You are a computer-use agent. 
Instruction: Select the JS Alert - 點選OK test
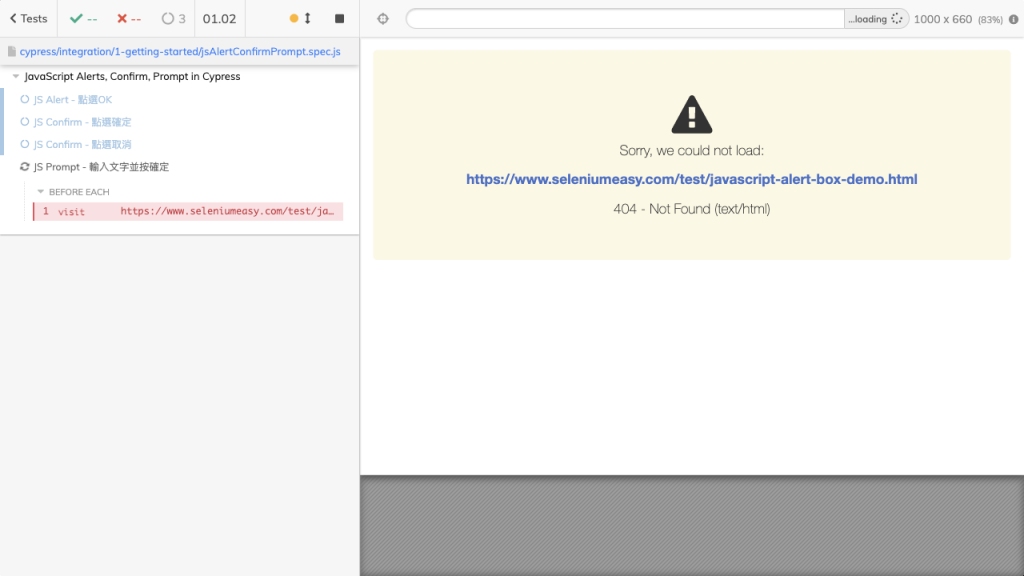click(72, 99)
